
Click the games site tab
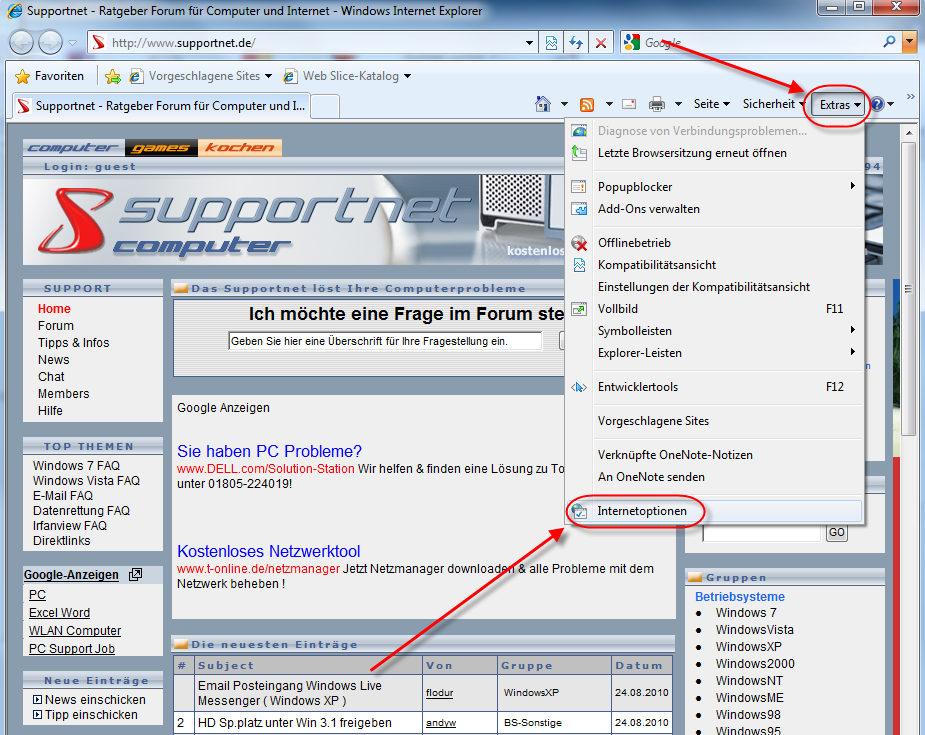[160, 147]
